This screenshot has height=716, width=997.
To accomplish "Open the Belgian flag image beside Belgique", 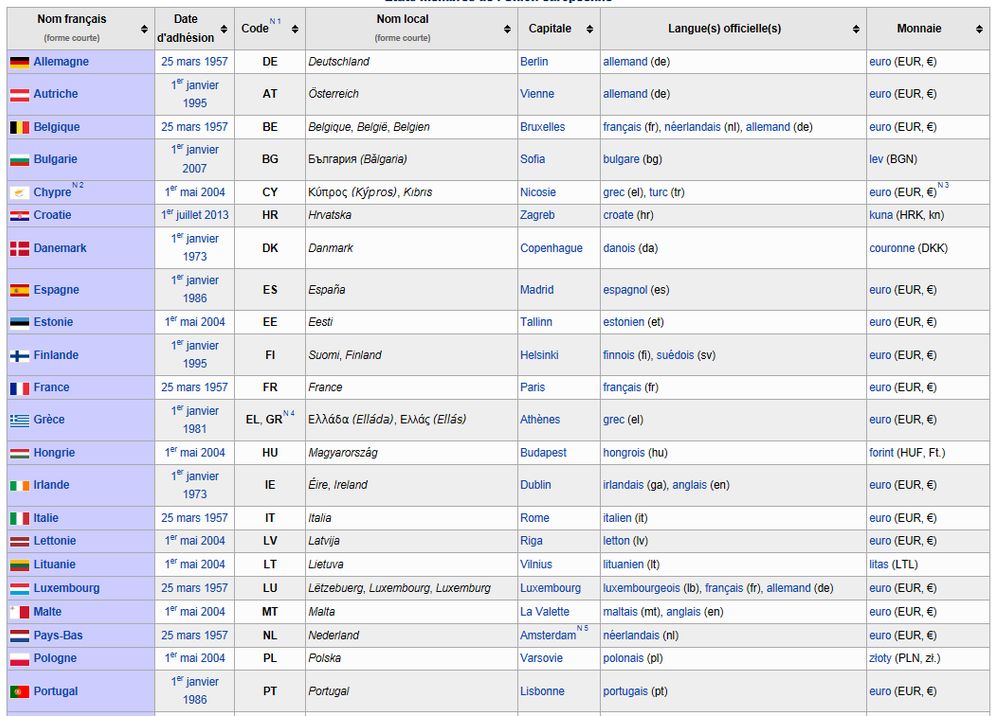I will 20,128.
